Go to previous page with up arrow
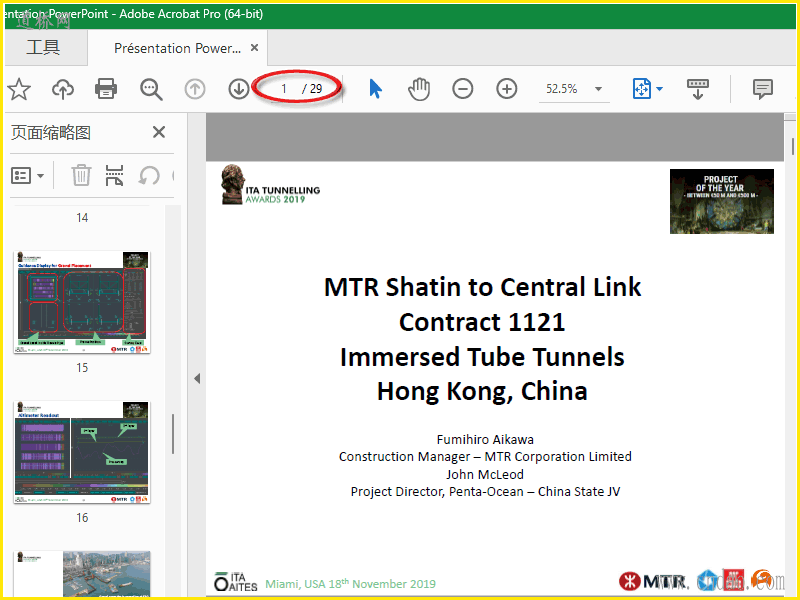The height and width of the screenshot is (600, 800). pos(194,89)
